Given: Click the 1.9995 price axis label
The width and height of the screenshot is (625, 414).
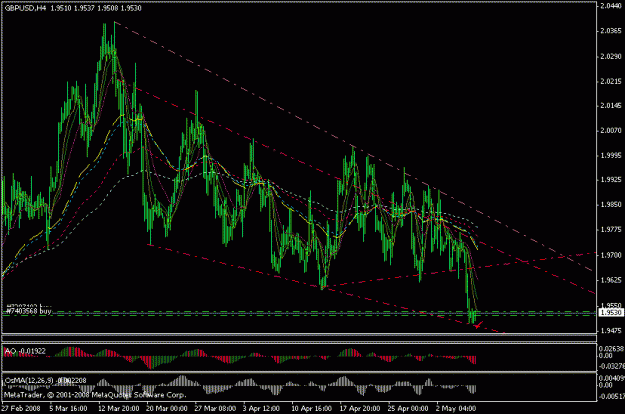Looking at the screenshot, I should click(611, 155).
